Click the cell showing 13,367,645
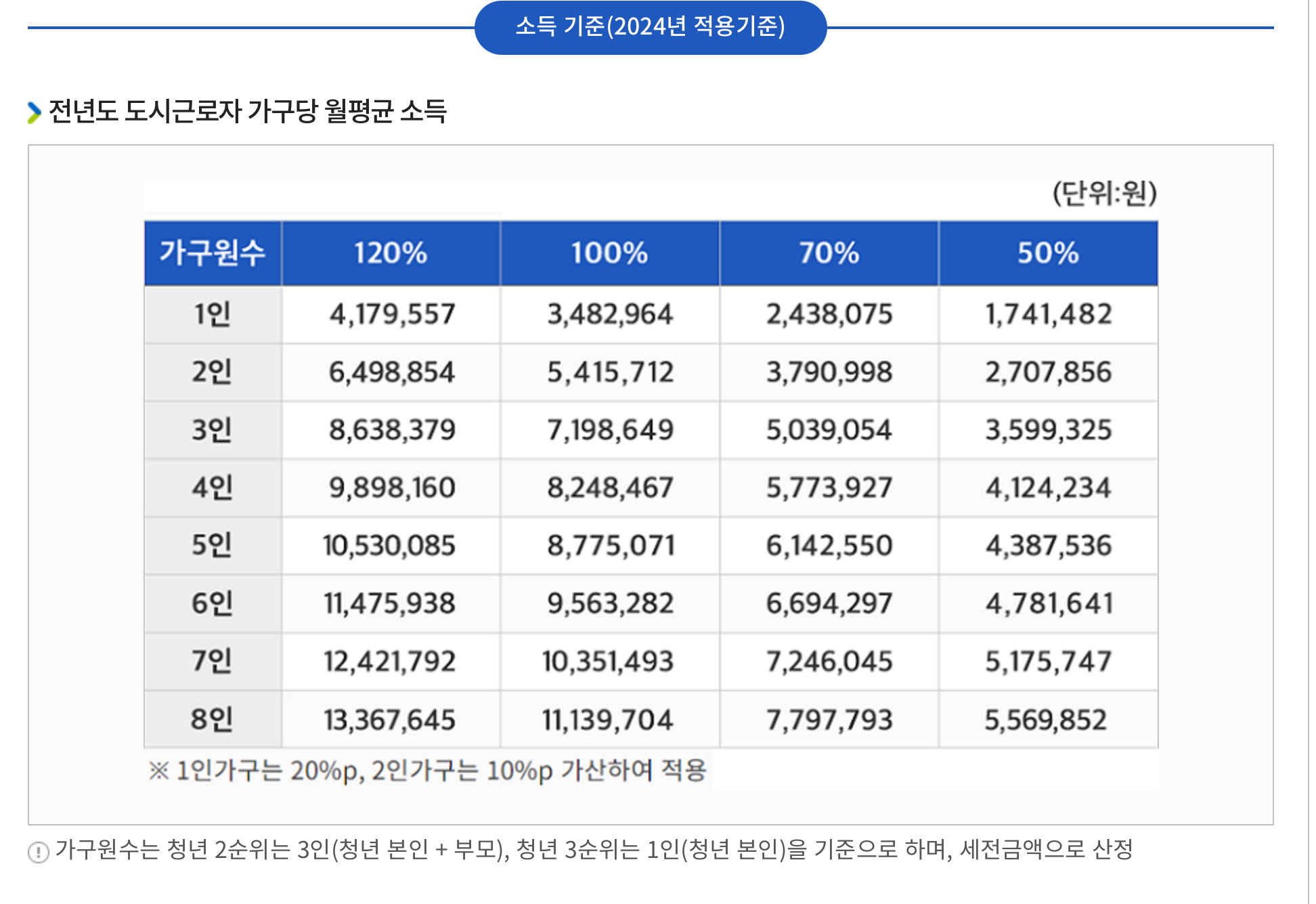Screen dimensions: 1316x904 click(x=389, y=720)
